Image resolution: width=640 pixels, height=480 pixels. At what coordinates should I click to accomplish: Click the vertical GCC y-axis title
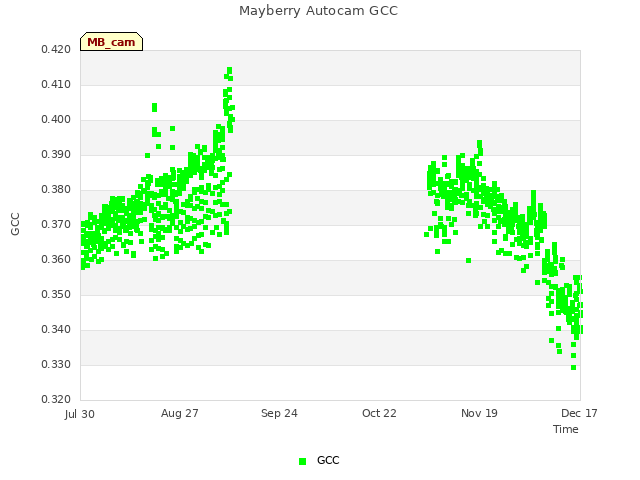click(x=15, y=224)
